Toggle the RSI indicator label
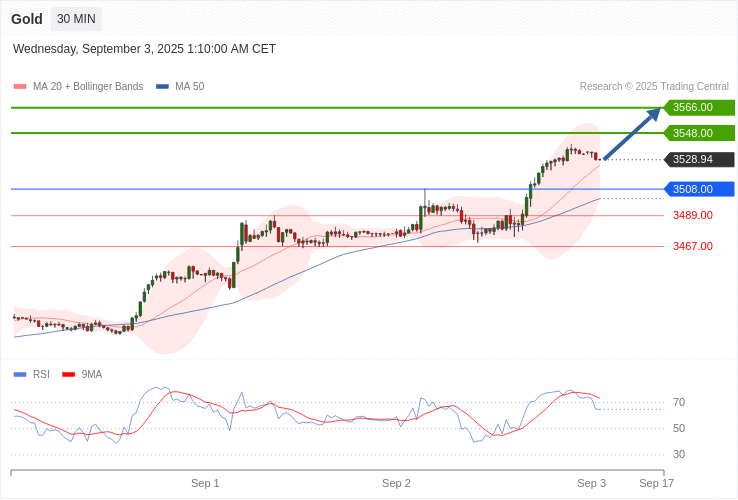The image size is (738, 500). pyautogui.click(x=41, y=375)
